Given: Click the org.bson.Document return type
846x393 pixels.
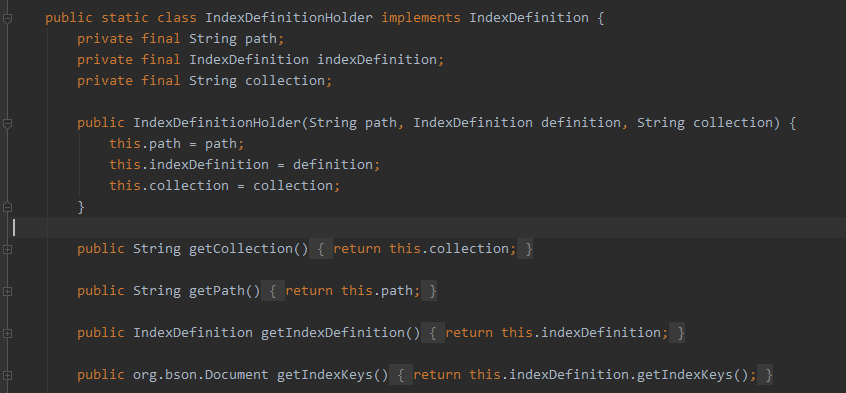Looking at the screenshot, I should (201, 375).
